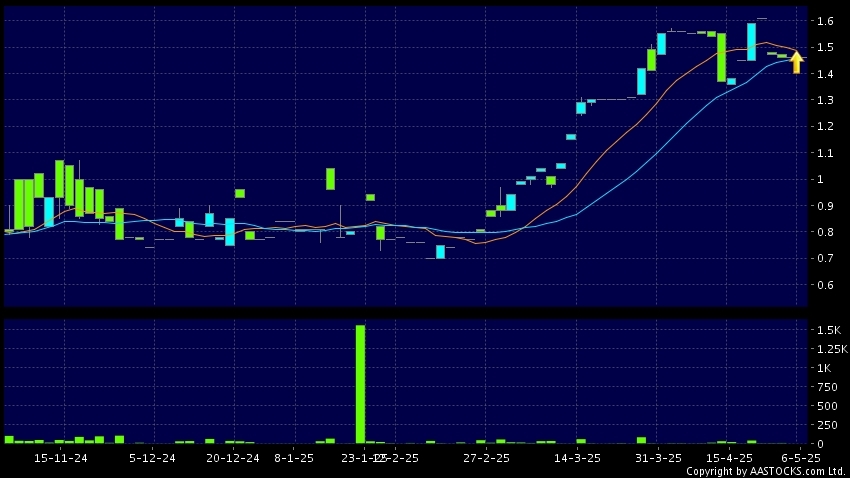
Task: Click the 1.4 price axis label
Action: point(825,74)
